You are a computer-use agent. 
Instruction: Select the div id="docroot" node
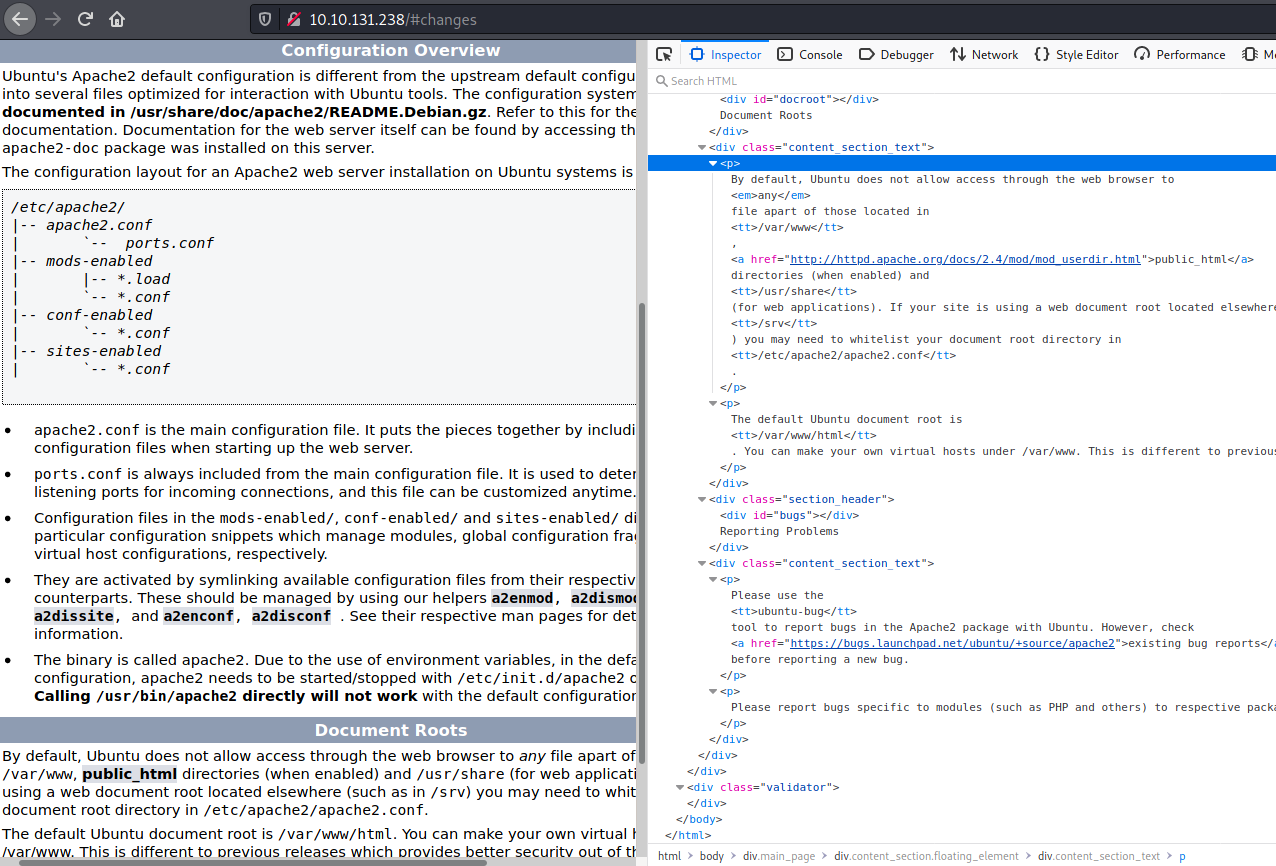pos(798,99)
